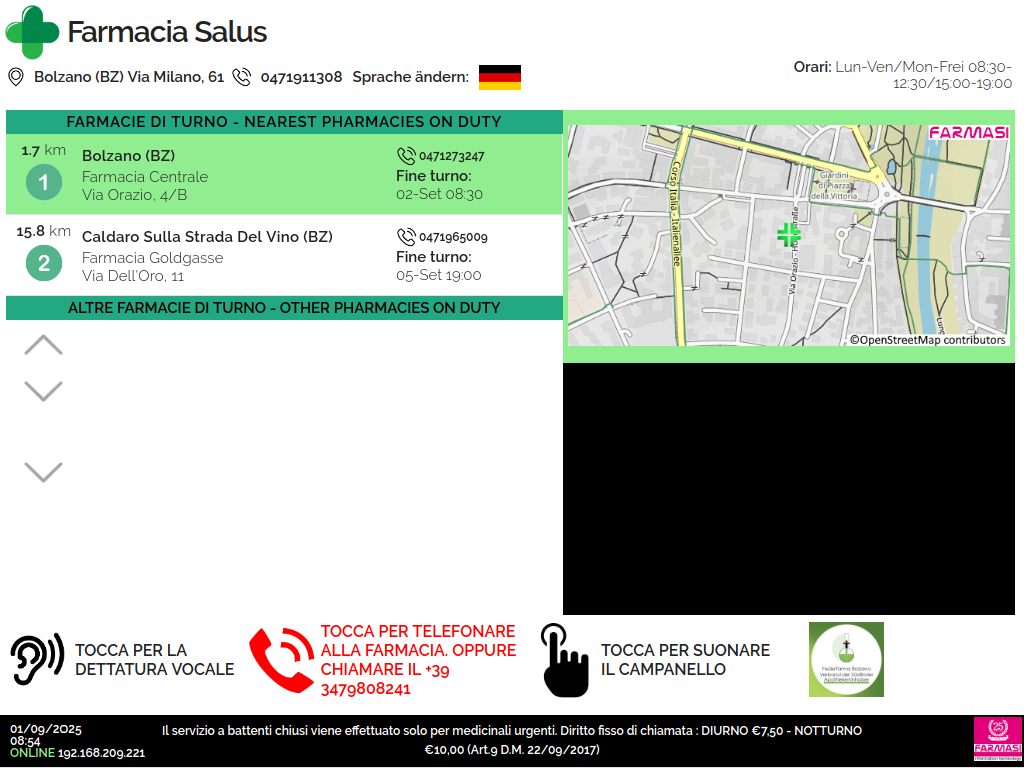Tap the pointing hand doorbell icon
Screen dimensions: 1024x768
[x=565, y=660]
